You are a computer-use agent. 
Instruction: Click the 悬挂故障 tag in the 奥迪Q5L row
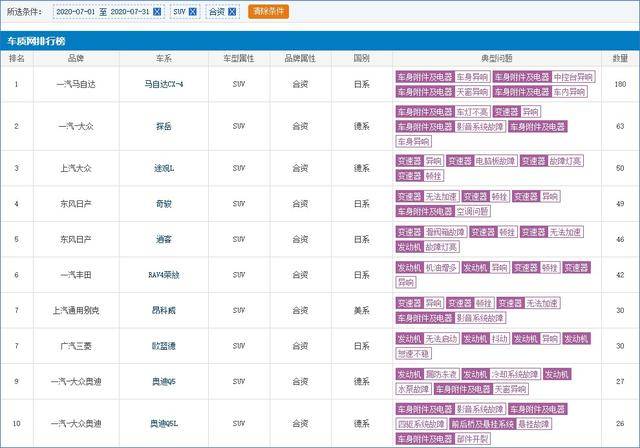point(533,424)
